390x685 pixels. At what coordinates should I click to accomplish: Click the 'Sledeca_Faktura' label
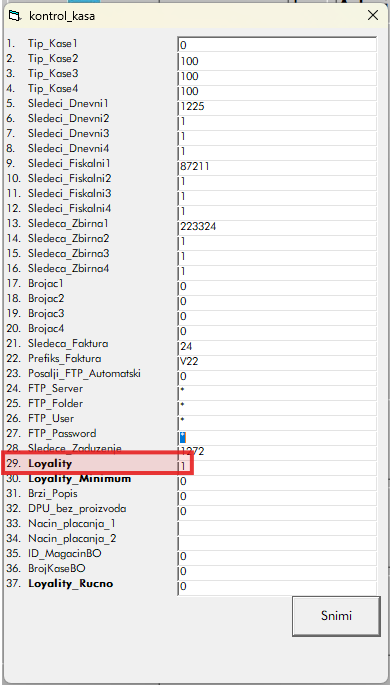tap(68, 344)
